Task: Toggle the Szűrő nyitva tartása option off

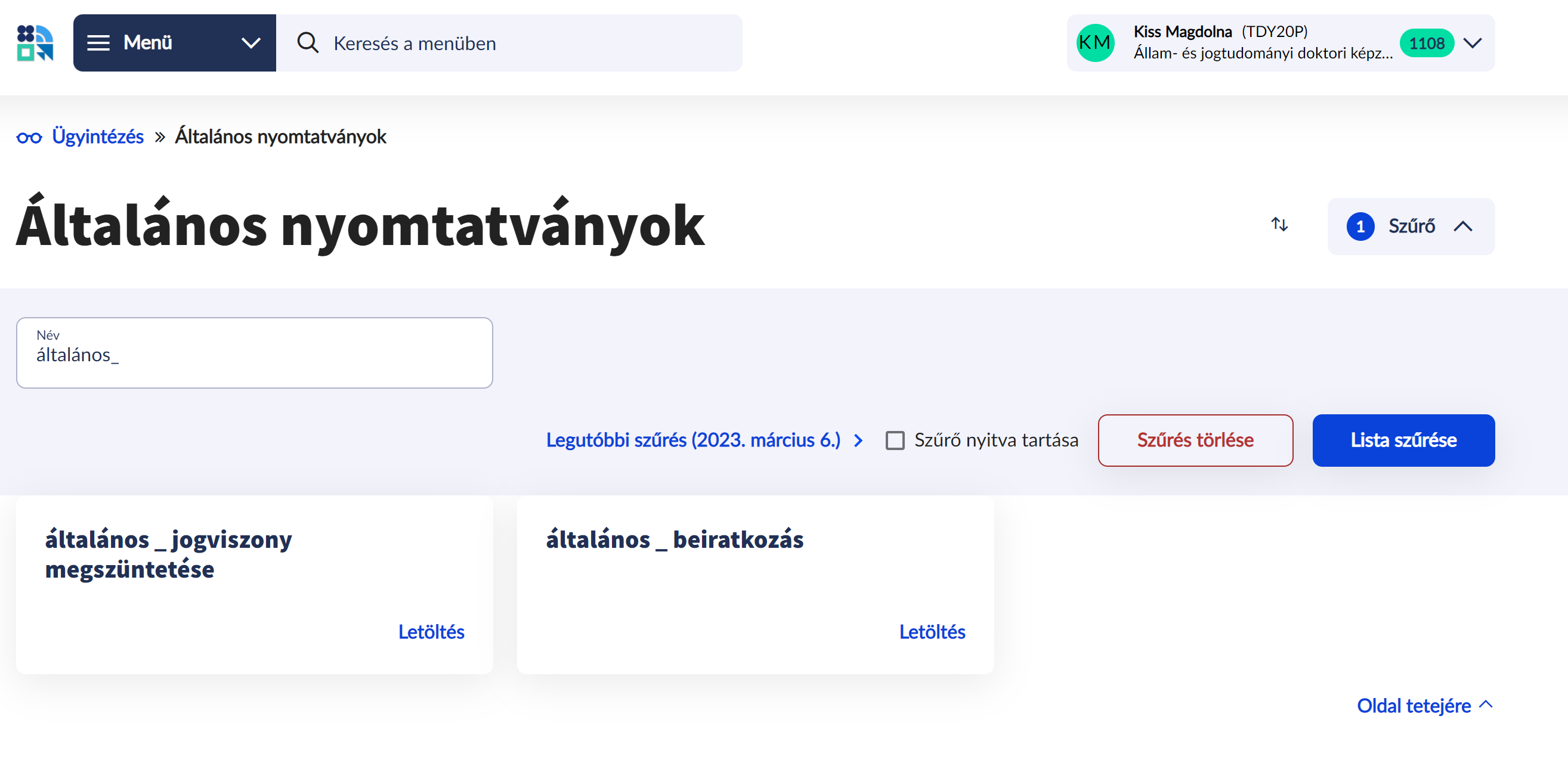Action: [x=895, y=441]
